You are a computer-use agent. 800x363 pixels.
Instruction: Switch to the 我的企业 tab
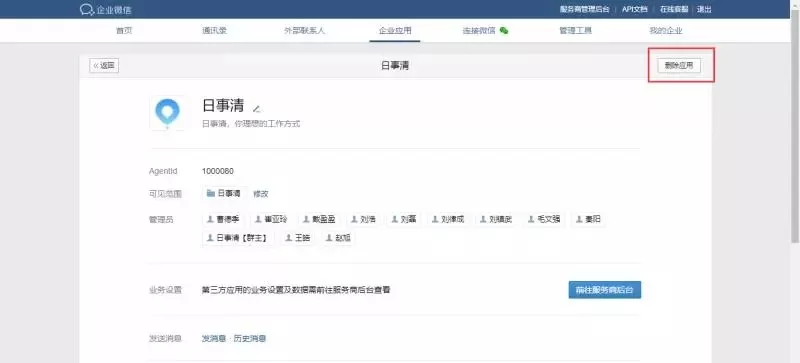tap(666, 30)
